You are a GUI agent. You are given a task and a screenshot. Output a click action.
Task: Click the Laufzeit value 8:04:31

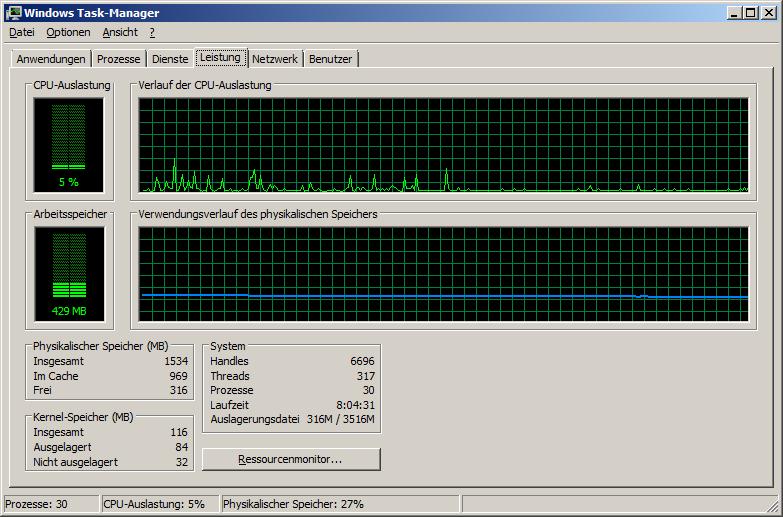pyautogui.click(x=356, y=405)
